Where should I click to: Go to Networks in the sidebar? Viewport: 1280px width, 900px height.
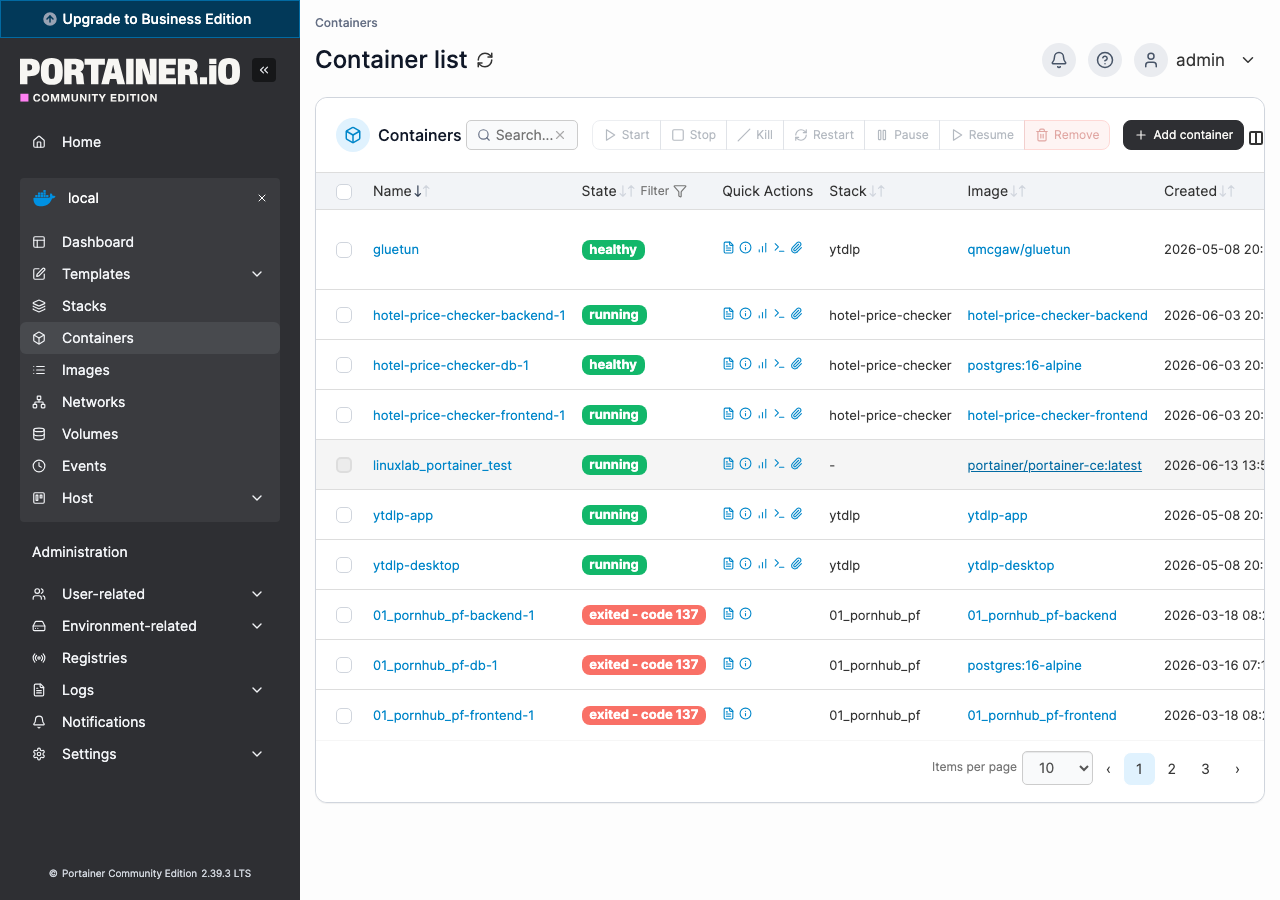(150, 402)
